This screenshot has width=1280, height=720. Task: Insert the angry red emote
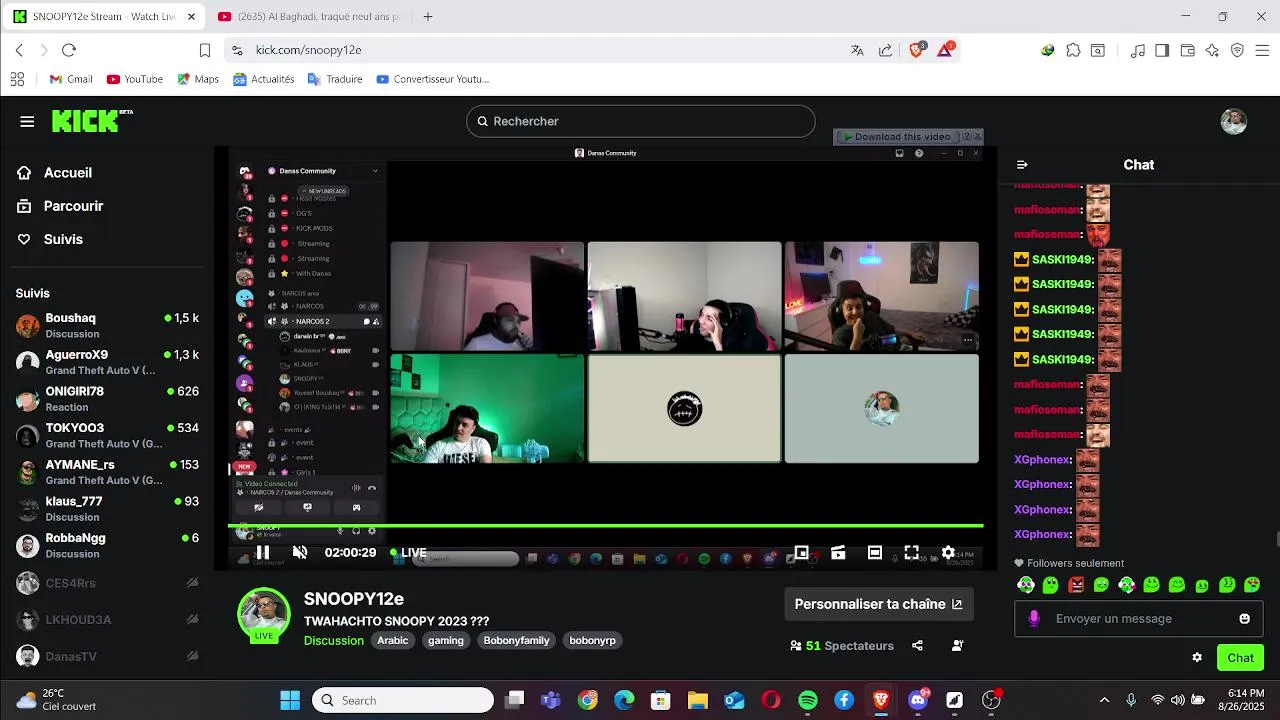(x=1076, y=585)
